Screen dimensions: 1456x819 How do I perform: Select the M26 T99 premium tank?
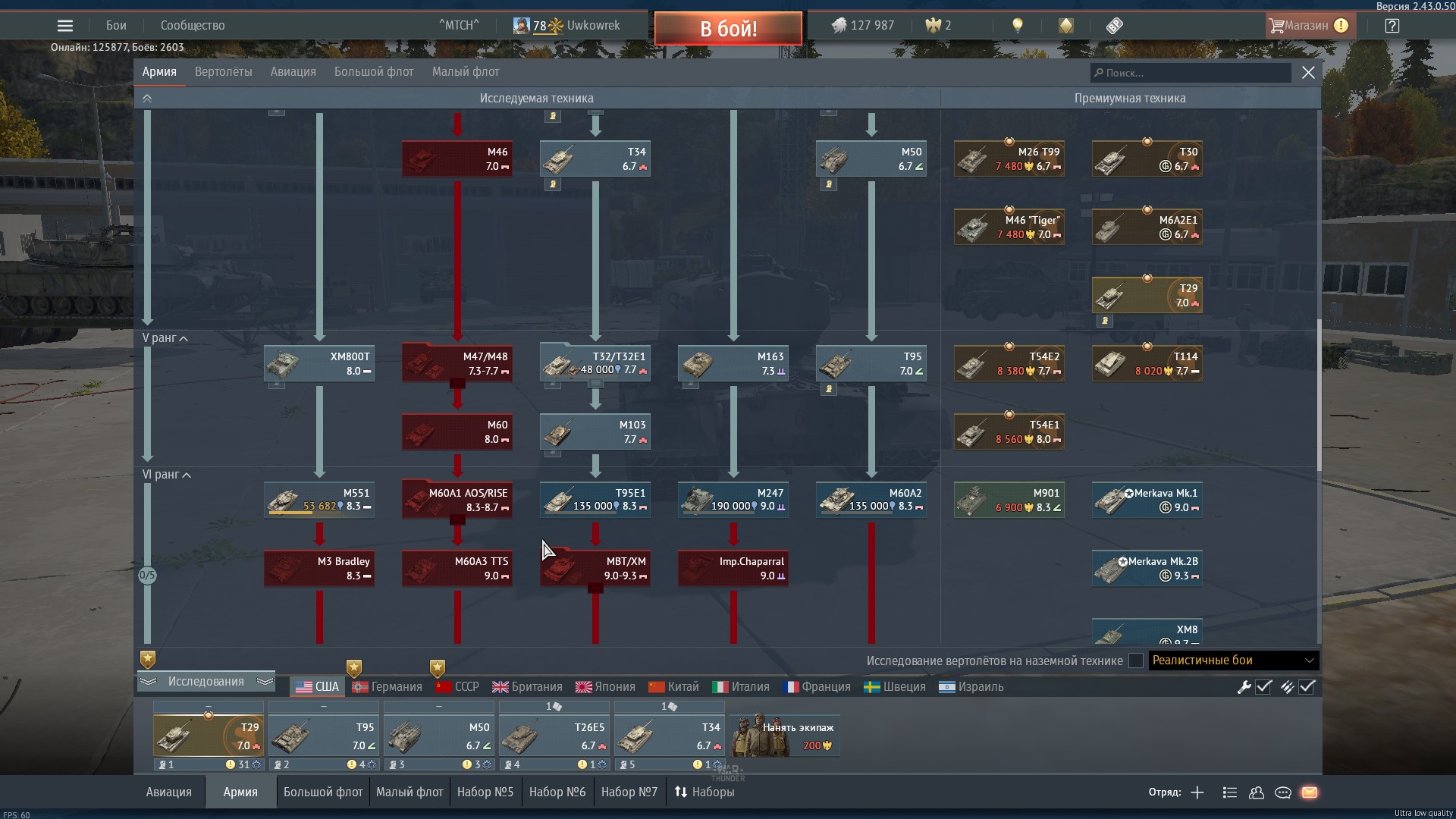[1009, 159]
